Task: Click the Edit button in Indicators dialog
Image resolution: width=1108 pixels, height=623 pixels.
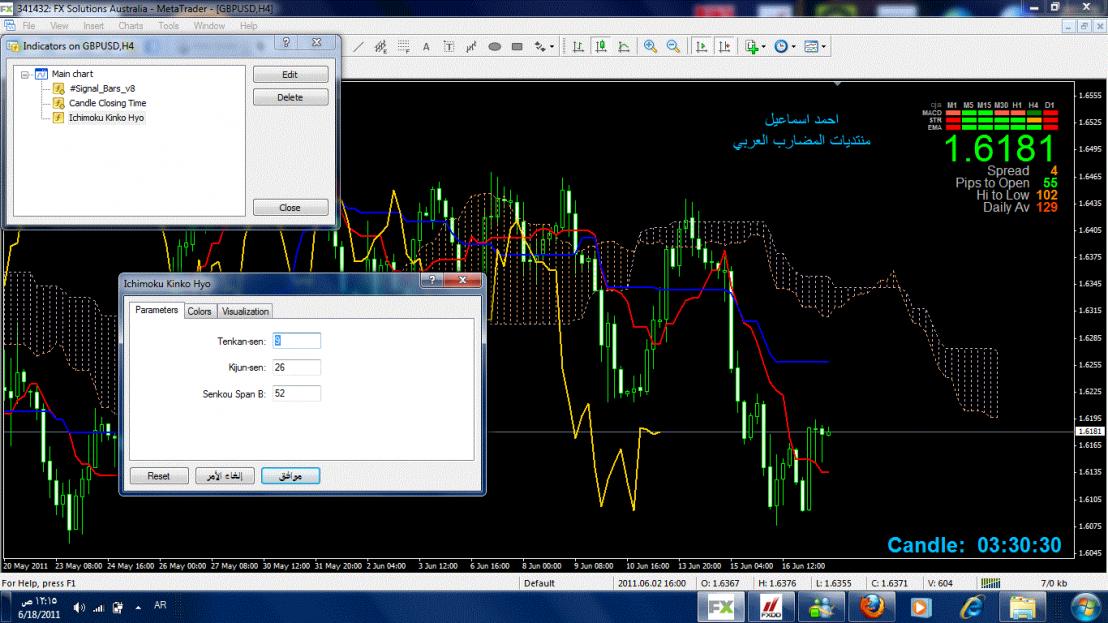Action: coord(290,75)
